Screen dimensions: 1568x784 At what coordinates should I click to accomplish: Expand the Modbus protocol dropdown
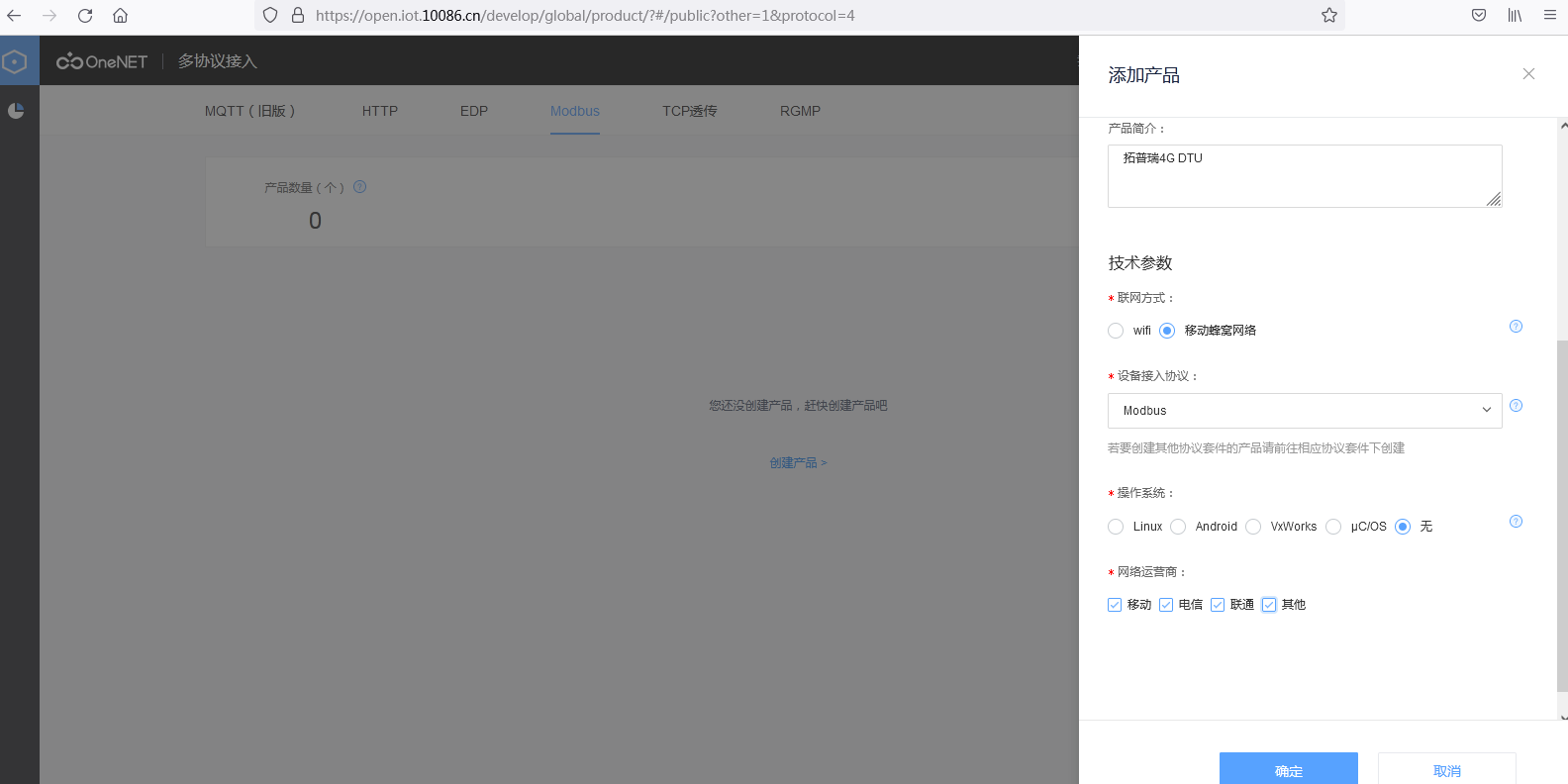pyautogui.click(x=1304, y=411)
